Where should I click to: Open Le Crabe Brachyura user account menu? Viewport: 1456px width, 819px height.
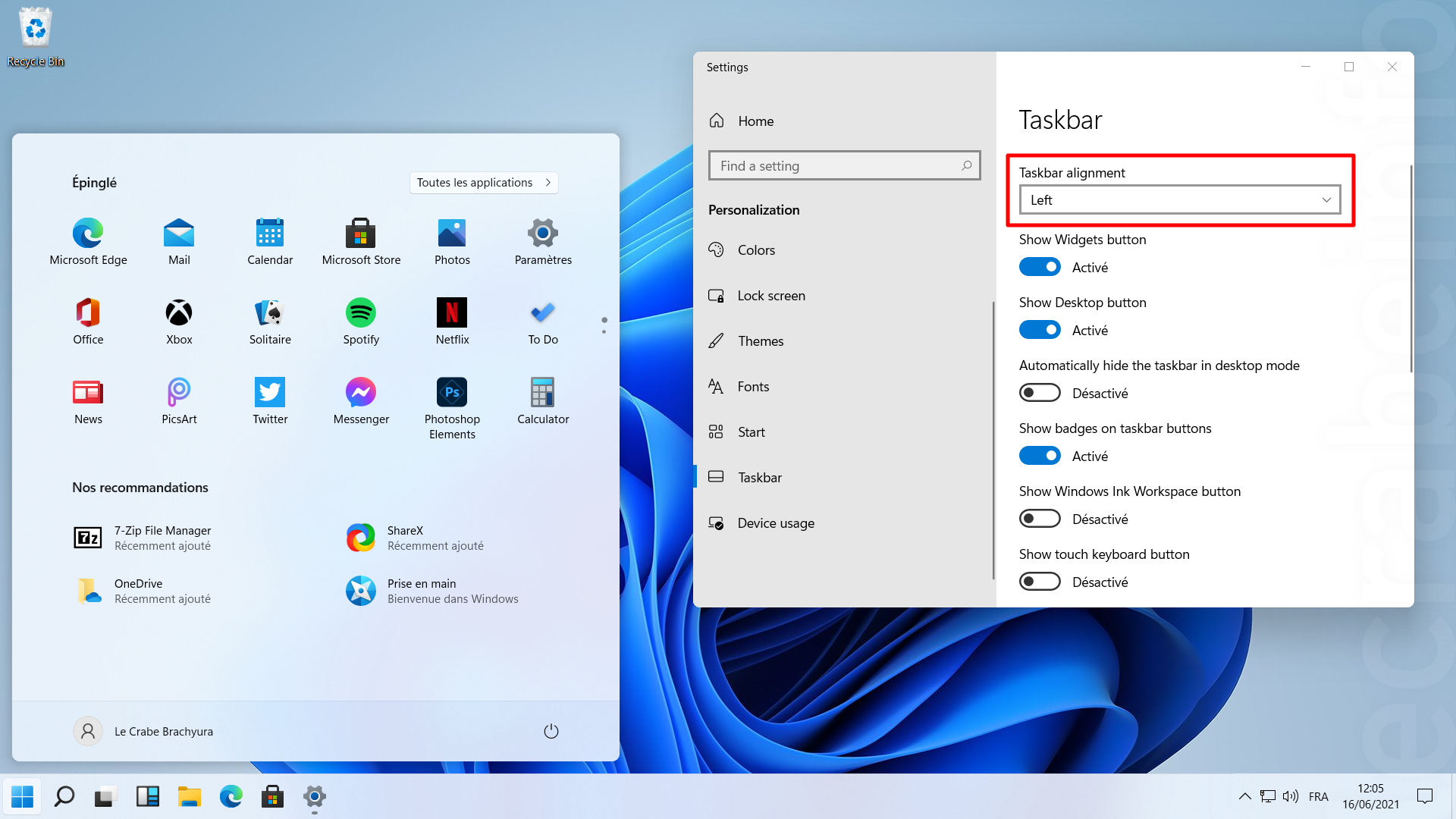pyautogui.click(x=143, y=731)
